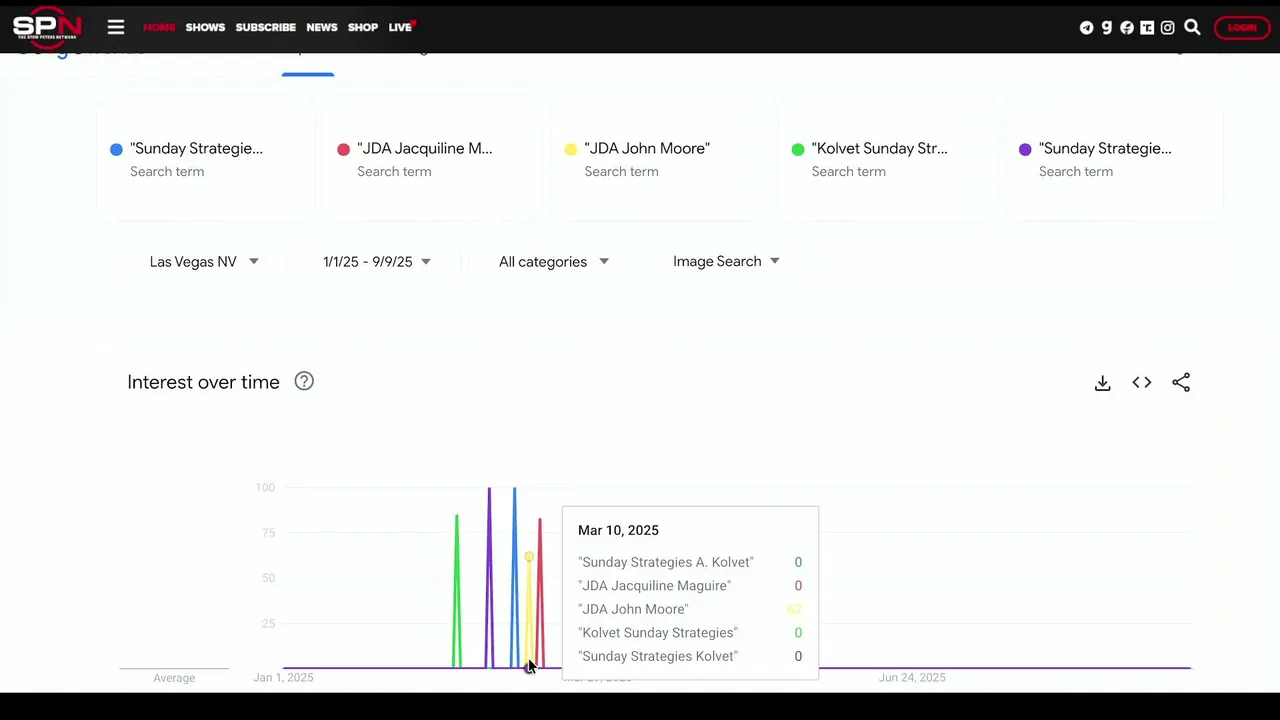The image size is (1280, 720).
Task: Click the share chart icon
Action: (x=1181, y=383)
